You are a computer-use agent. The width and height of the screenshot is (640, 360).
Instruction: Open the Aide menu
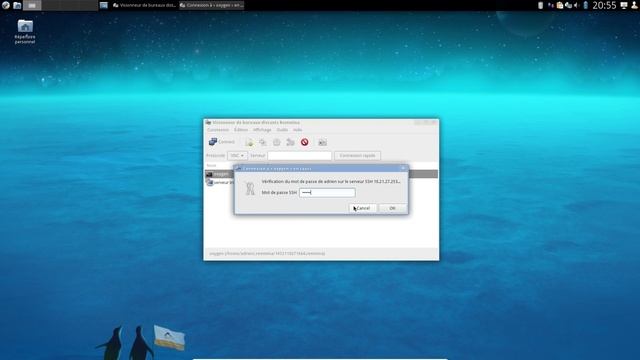point(298,130)
